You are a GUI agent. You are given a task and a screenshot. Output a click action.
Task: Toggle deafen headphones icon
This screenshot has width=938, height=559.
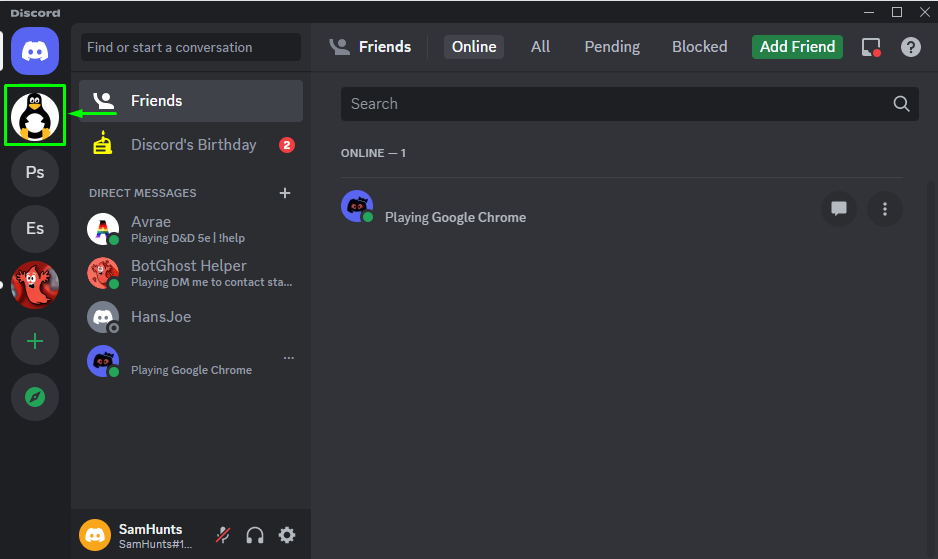coord(255,535)
